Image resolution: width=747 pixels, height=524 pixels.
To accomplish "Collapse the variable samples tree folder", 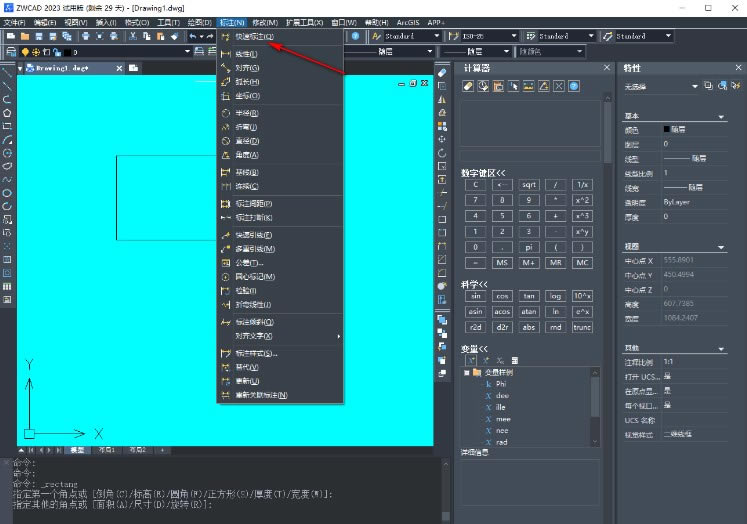I will coord(467,373).
